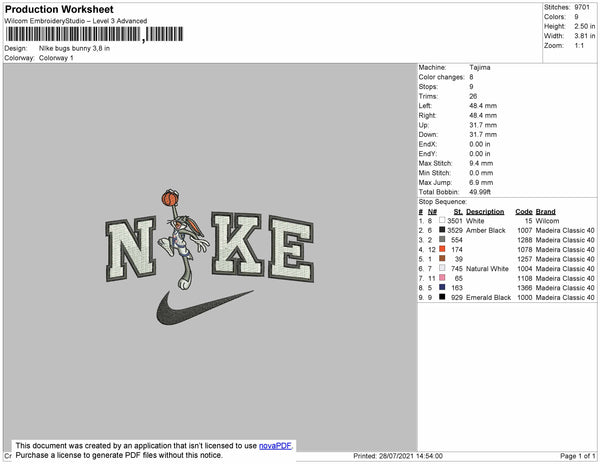
Task: Click the Total Bobbin value '49.99ft'
Action: coord(480,192)
